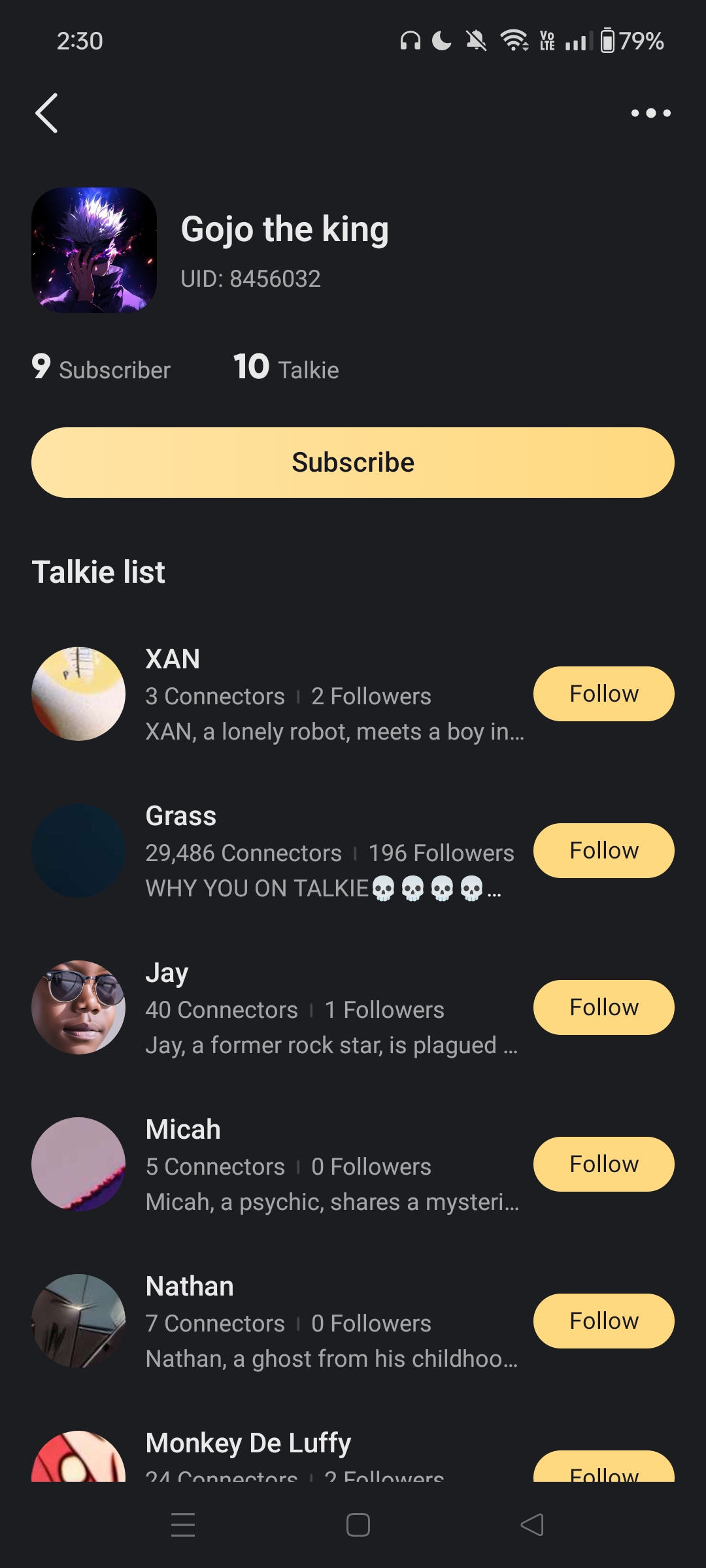Tap the Android recent apps menu icon
Image resolution: width=706 pixels, height=1568 pixels.
tap(183, 1525)
